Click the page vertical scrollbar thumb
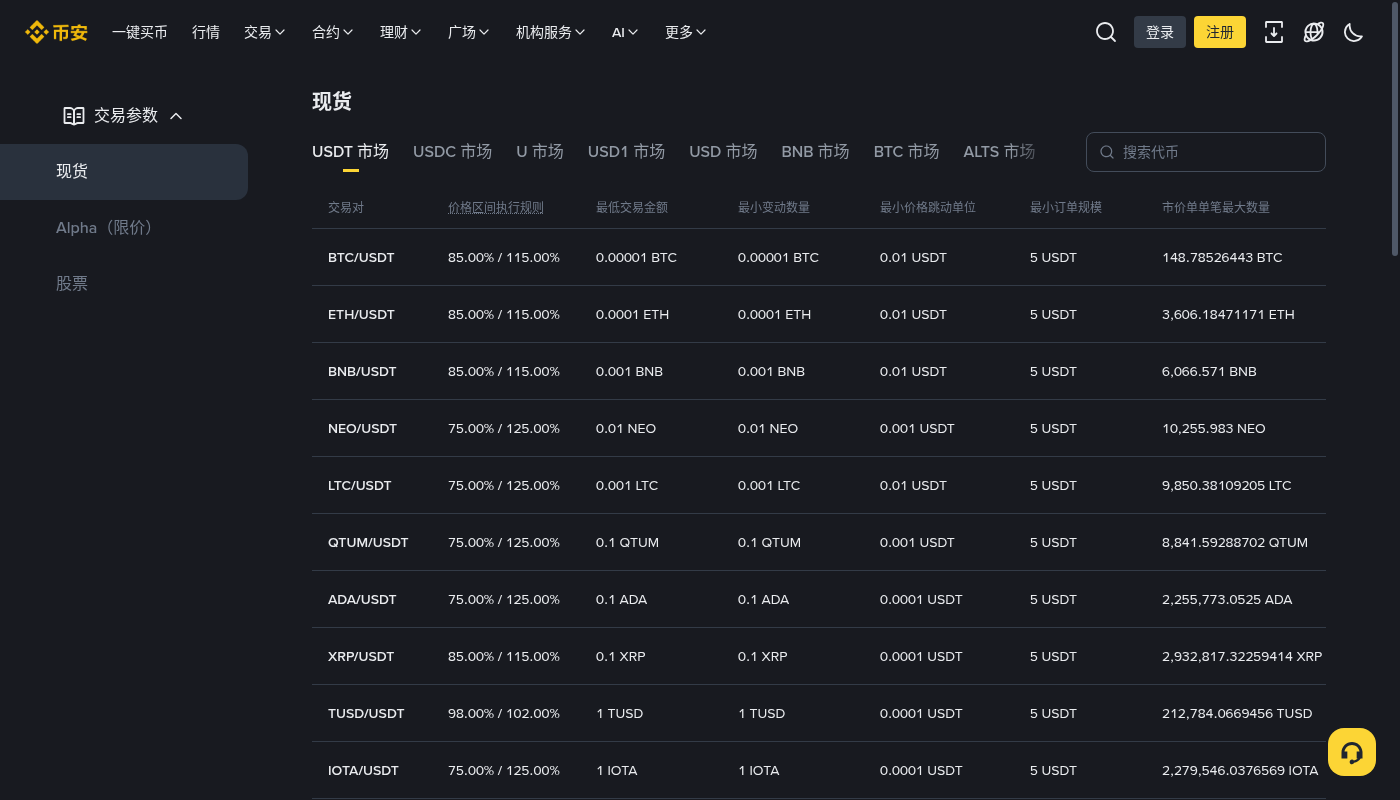This screenshot has width=1400, height=800. click(1396, 130)
